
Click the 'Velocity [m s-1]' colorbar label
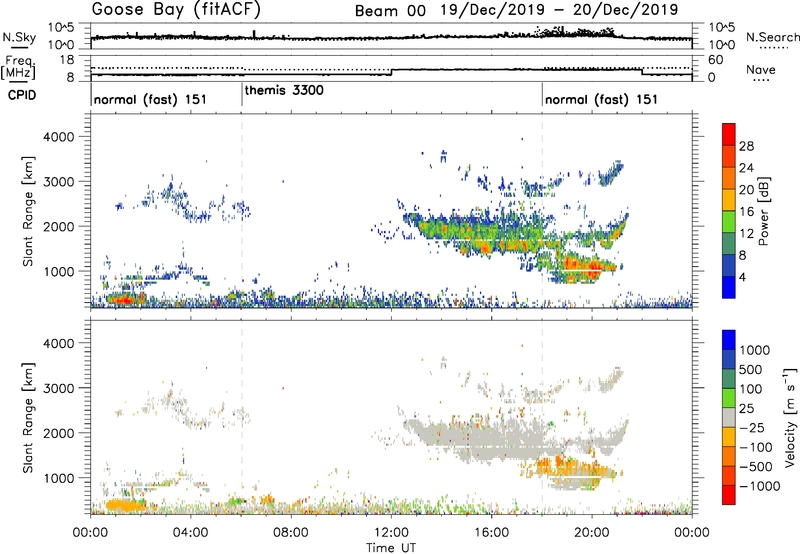(x=790, y=417)
